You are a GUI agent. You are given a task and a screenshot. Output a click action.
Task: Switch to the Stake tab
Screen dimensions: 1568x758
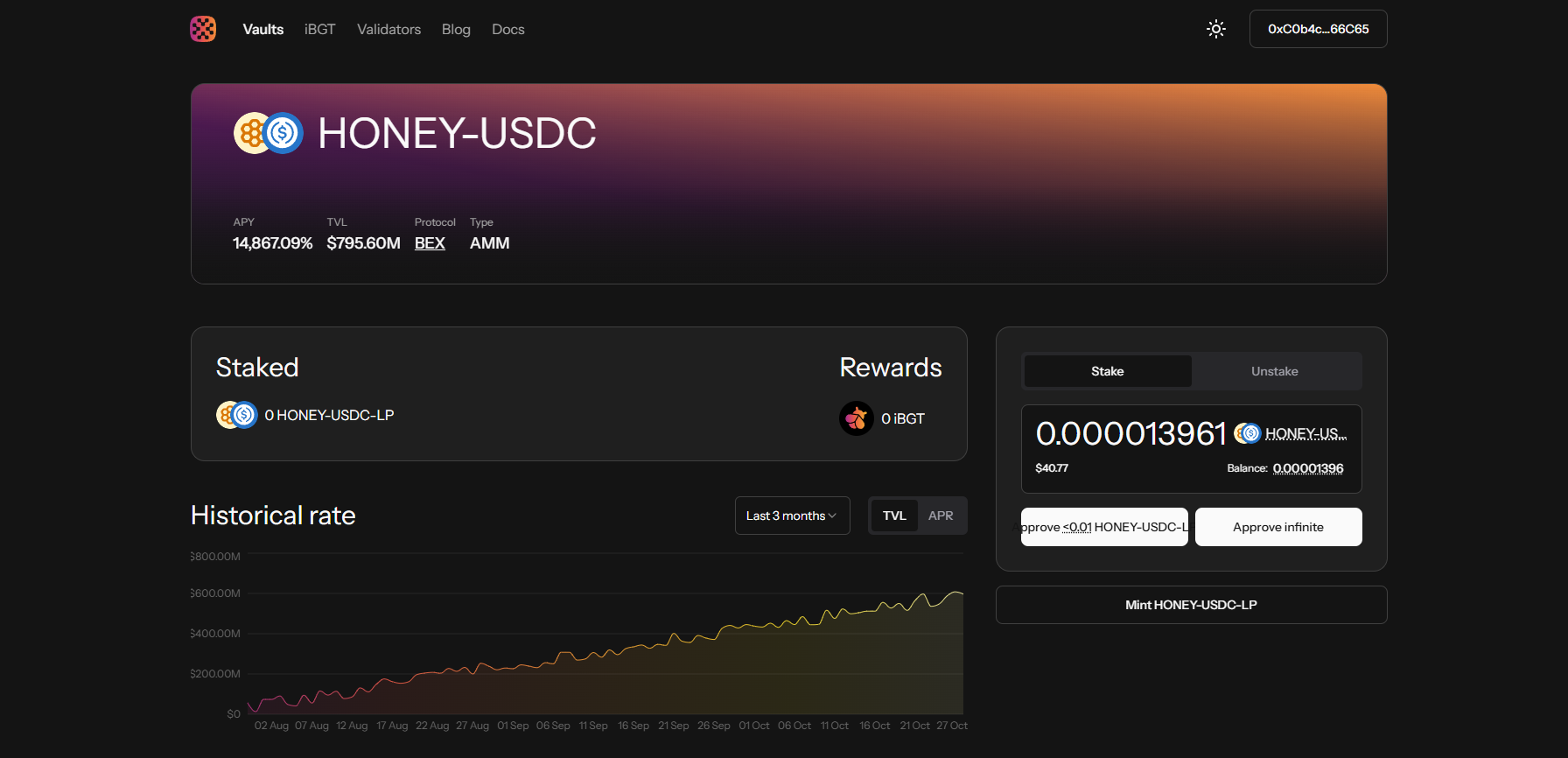[1107, 371]
